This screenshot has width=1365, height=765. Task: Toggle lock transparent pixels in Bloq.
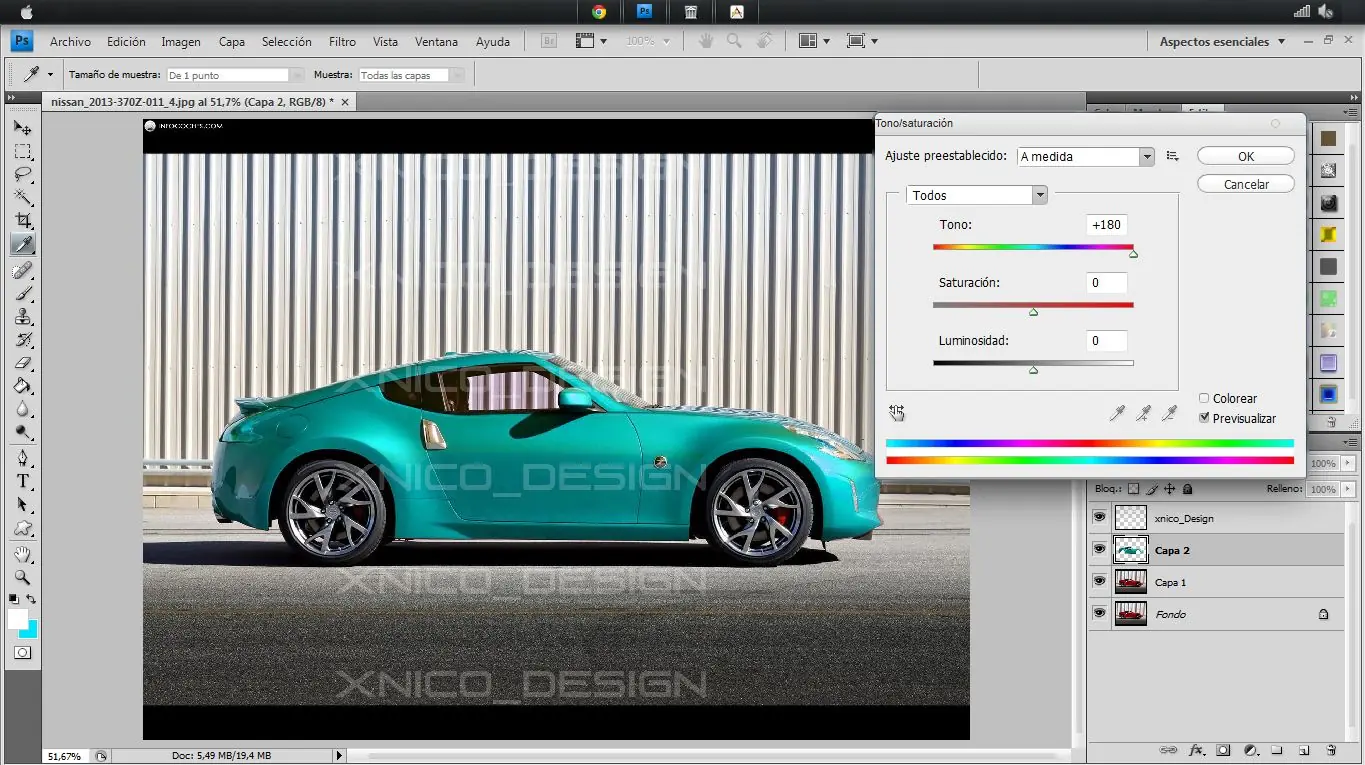coord(1133,489)
